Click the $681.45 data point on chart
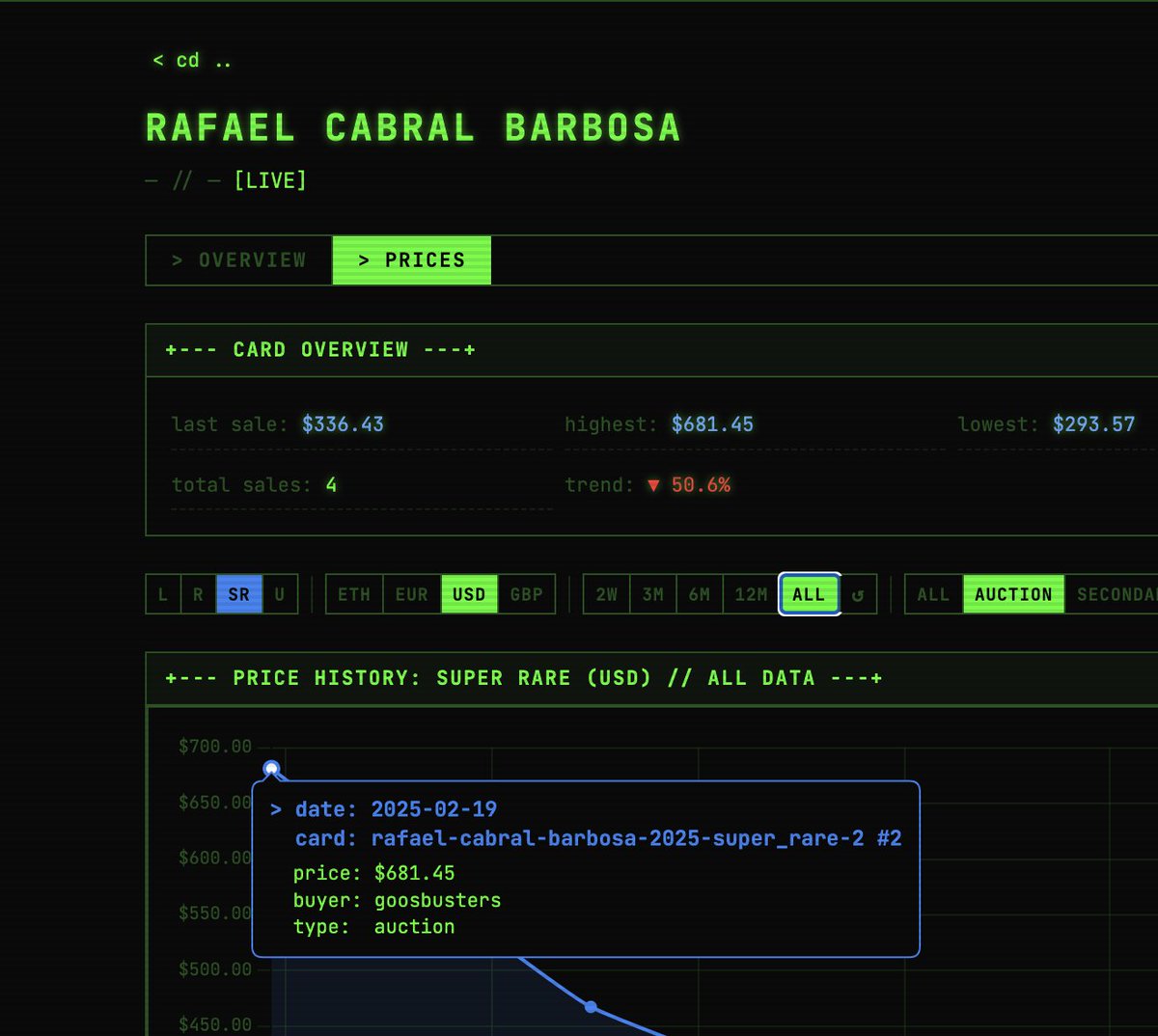The width and height of the screenshot is (1158, 1036). [271, 769]
